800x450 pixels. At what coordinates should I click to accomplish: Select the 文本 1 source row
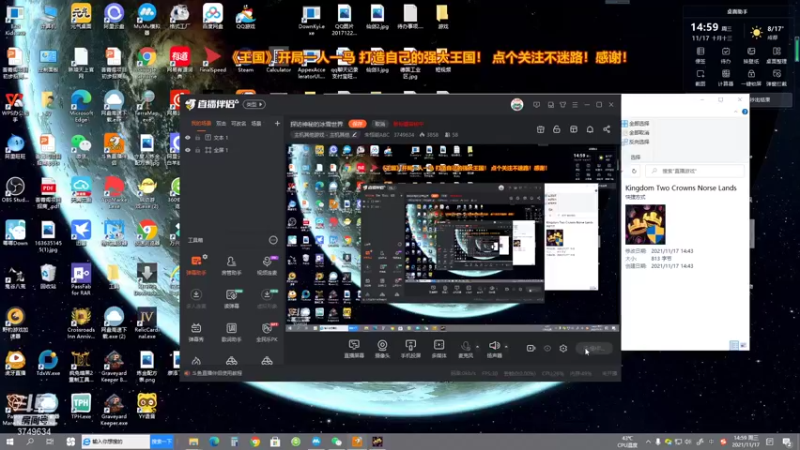233,138
